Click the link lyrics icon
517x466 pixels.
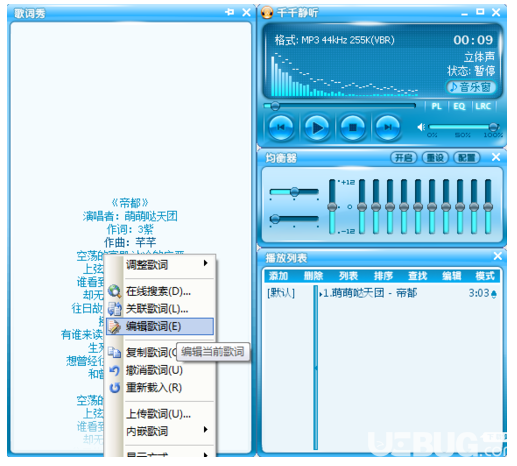coord(115,309)
